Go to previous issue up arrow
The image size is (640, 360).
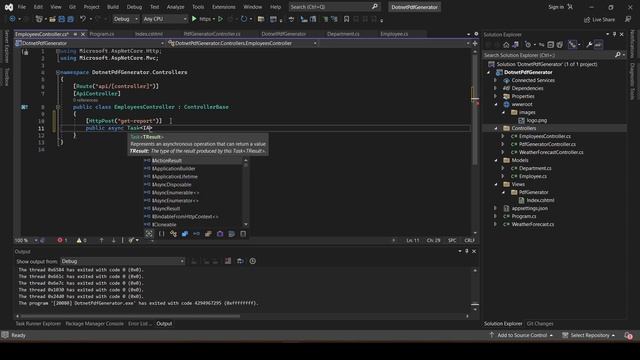coord(102,240)
